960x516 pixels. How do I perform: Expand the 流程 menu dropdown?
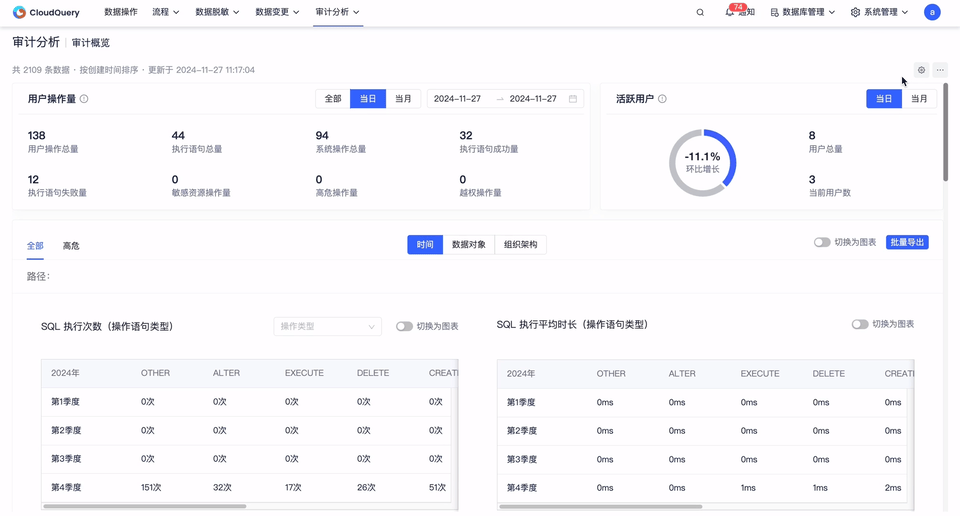(x=166, y=12)
